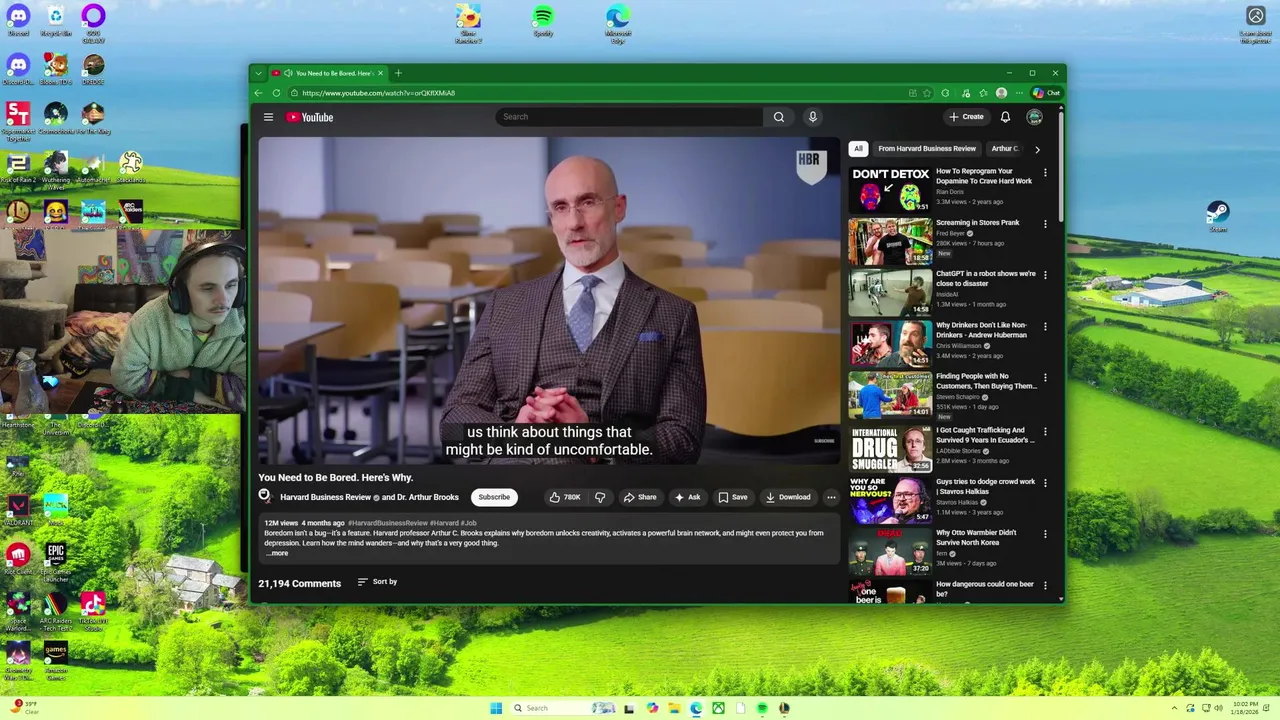Save the video to a playlist

(733, 497)
